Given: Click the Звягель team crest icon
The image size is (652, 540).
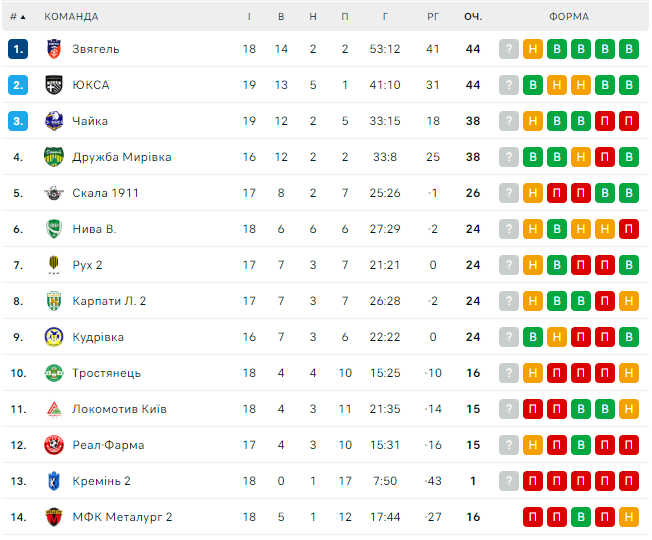Looking at the screenshot, I should pos(54,49).
